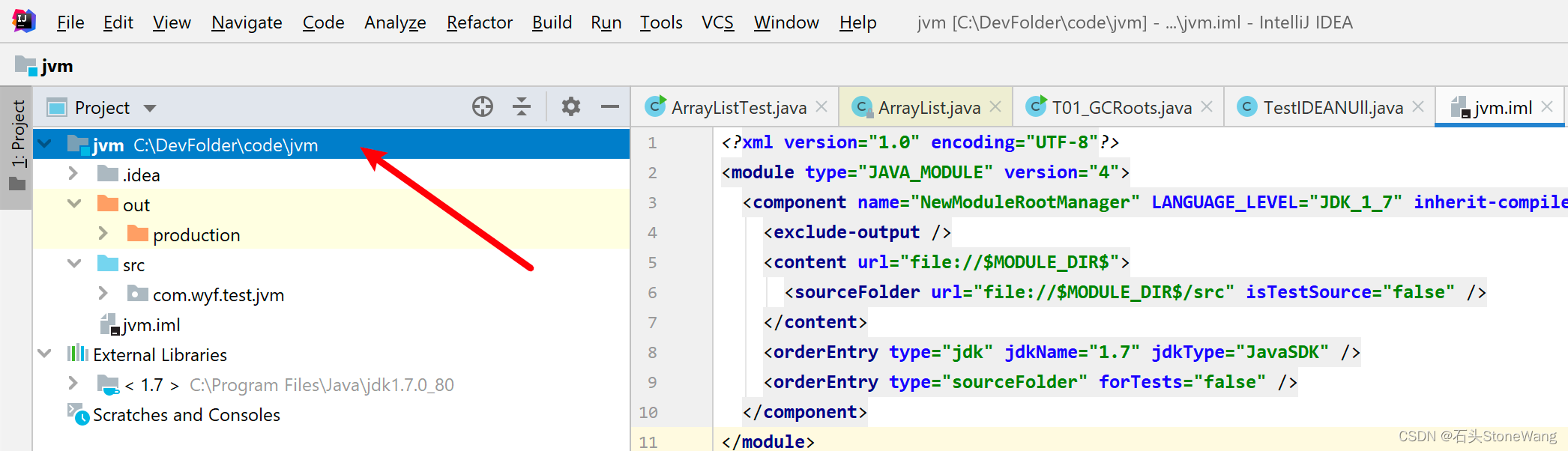
Task: Open the Project view dropdown arrow
Action: pyautogui.click(x=150, y=108)
